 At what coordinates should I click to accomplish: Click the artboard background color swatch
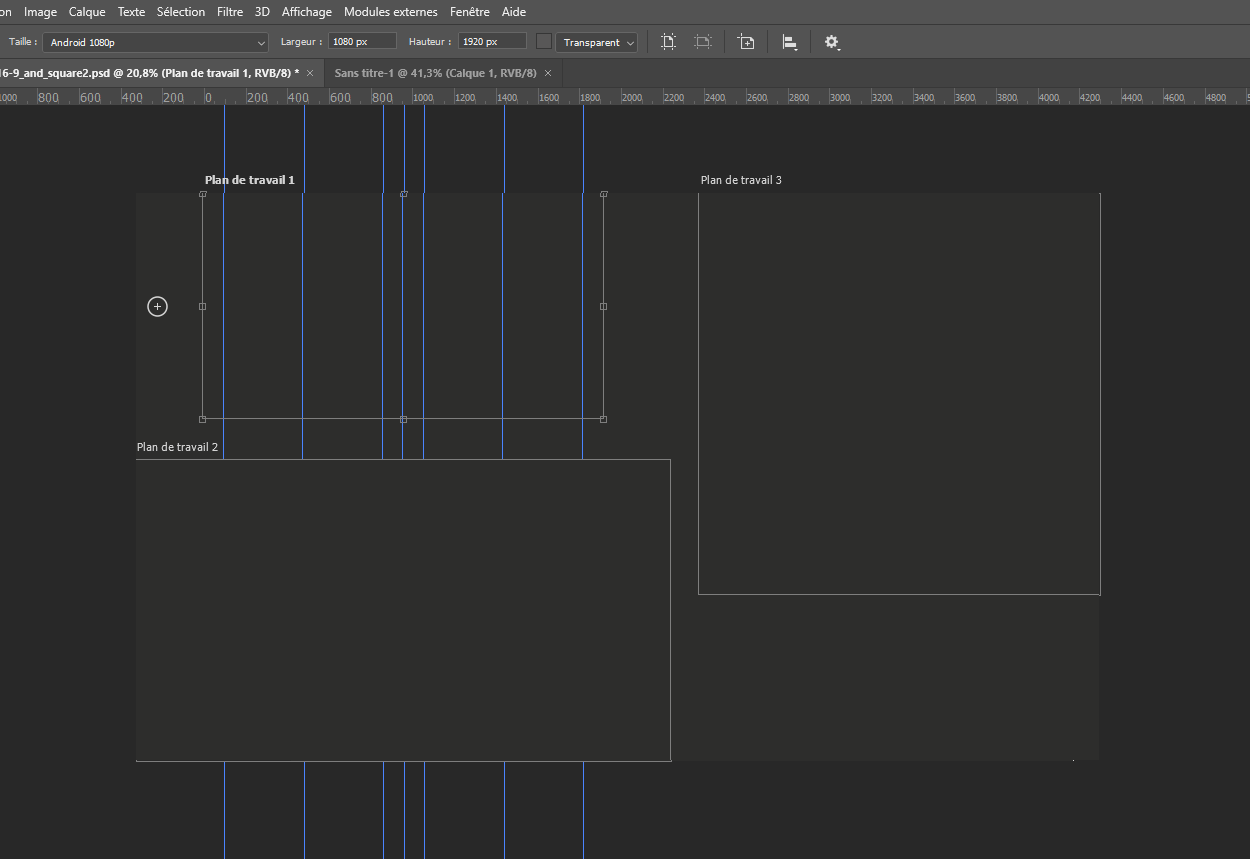[x=543, y=42]
